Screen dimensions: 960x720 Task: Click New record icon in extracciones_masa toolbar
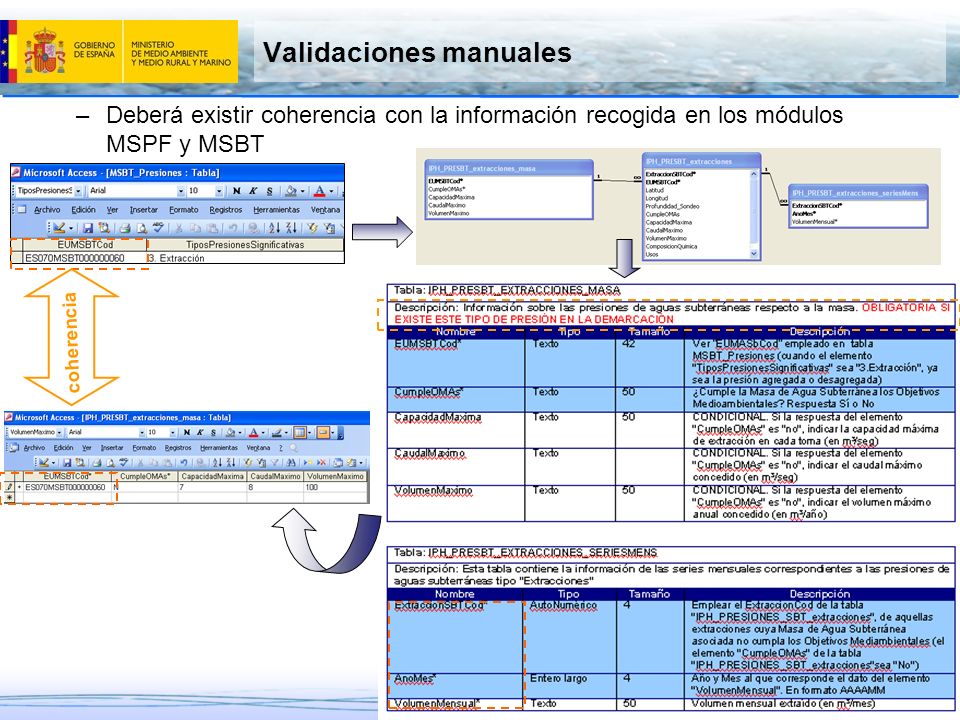coord(308,463)
